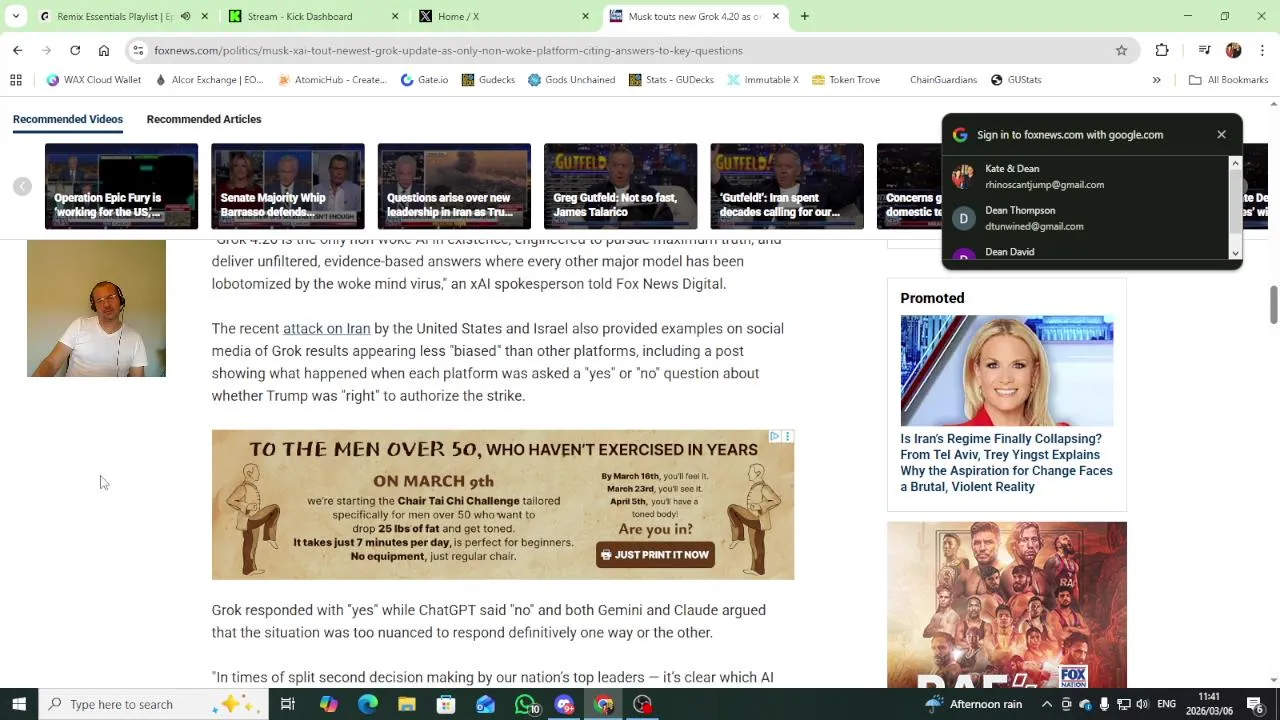Image resolution: width=1280 pixels, height=720 pixels.
Task: Open Alcor Exchange bookmark
Action: click(x=208, y=80)
